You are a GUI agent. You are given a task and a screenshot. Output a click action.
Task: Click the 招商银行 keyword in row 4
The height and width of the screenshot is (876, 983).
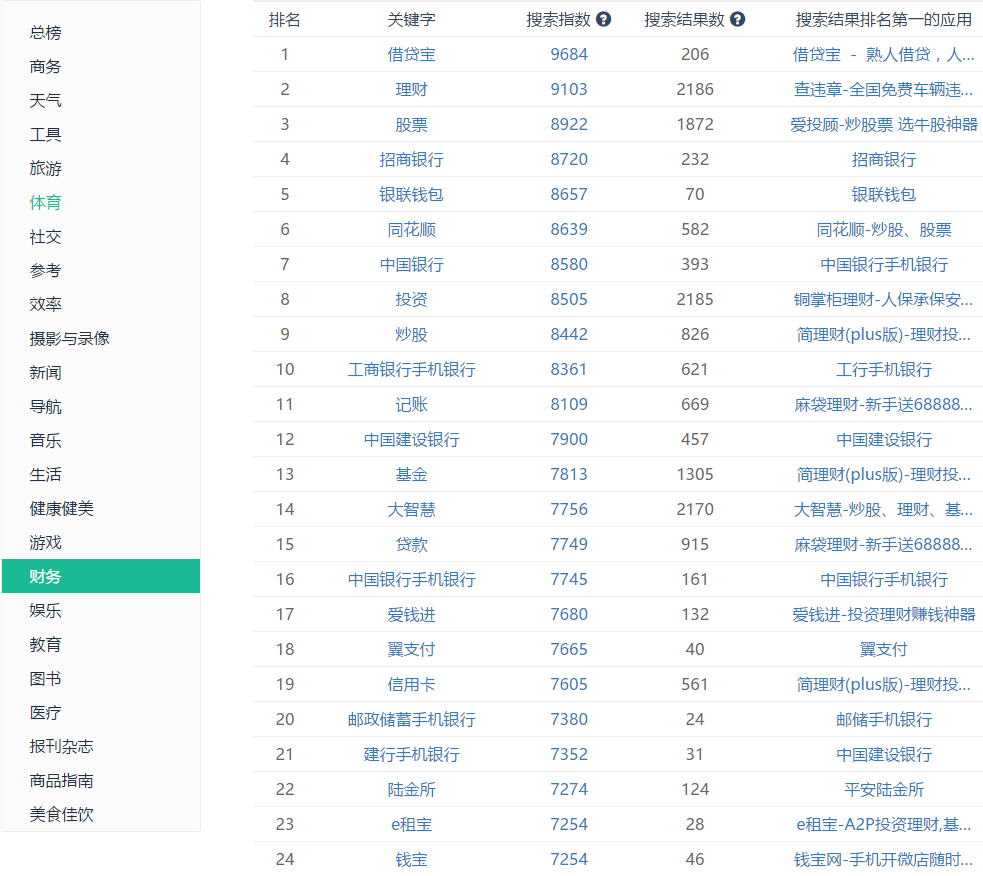411,160
